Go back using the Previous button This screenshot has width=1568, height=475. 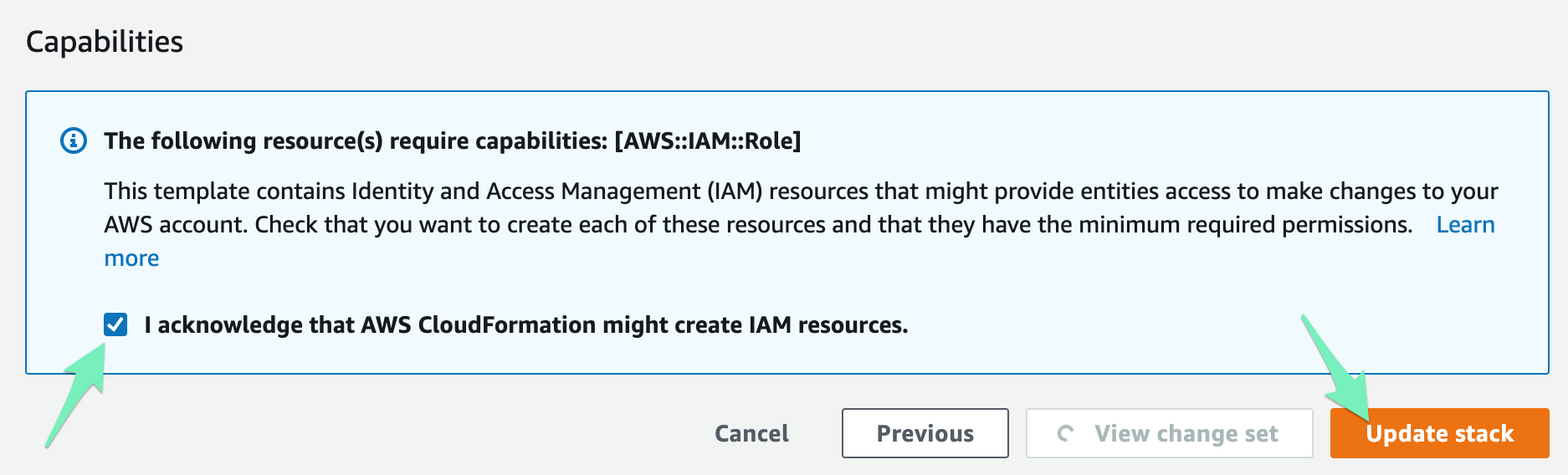coord(925,433)
